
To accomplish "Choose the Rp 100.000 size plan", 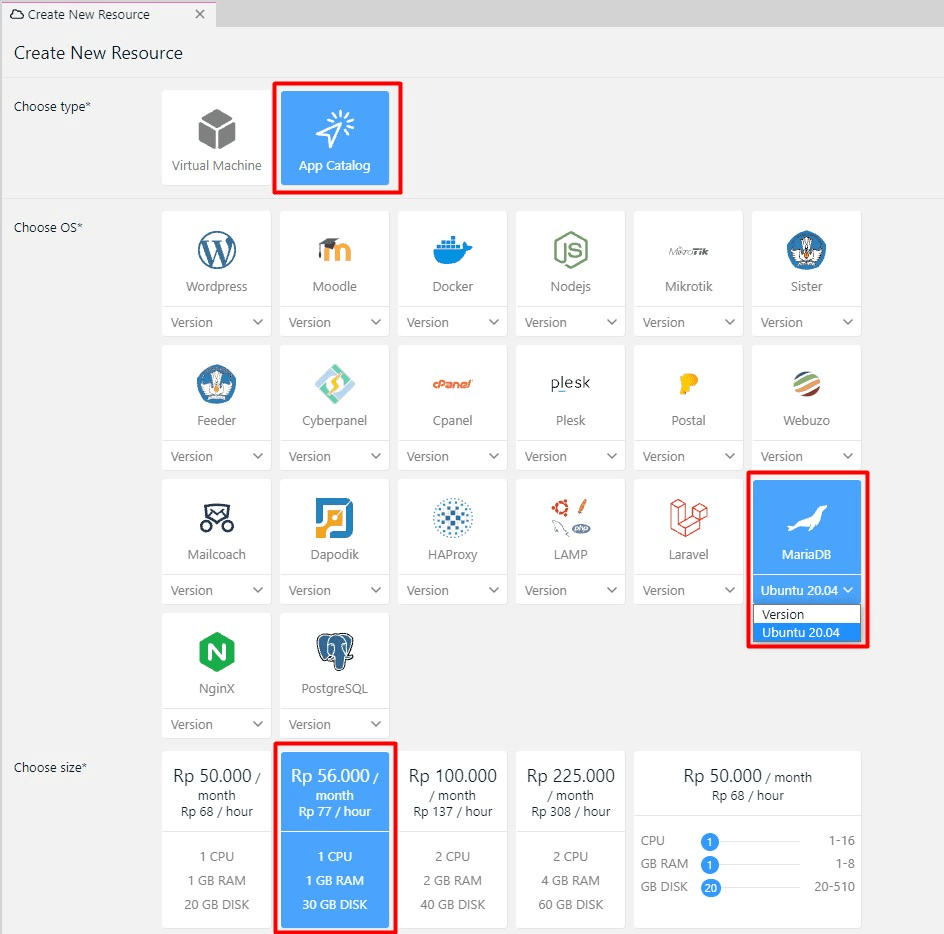I will point(452,839).
